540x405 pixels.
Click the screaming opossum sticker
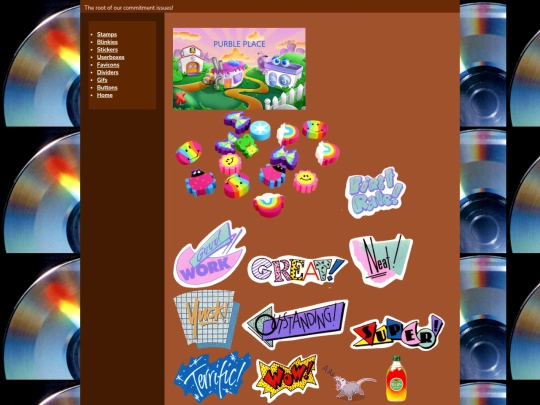pyautogui.click(x=349, y=383)
